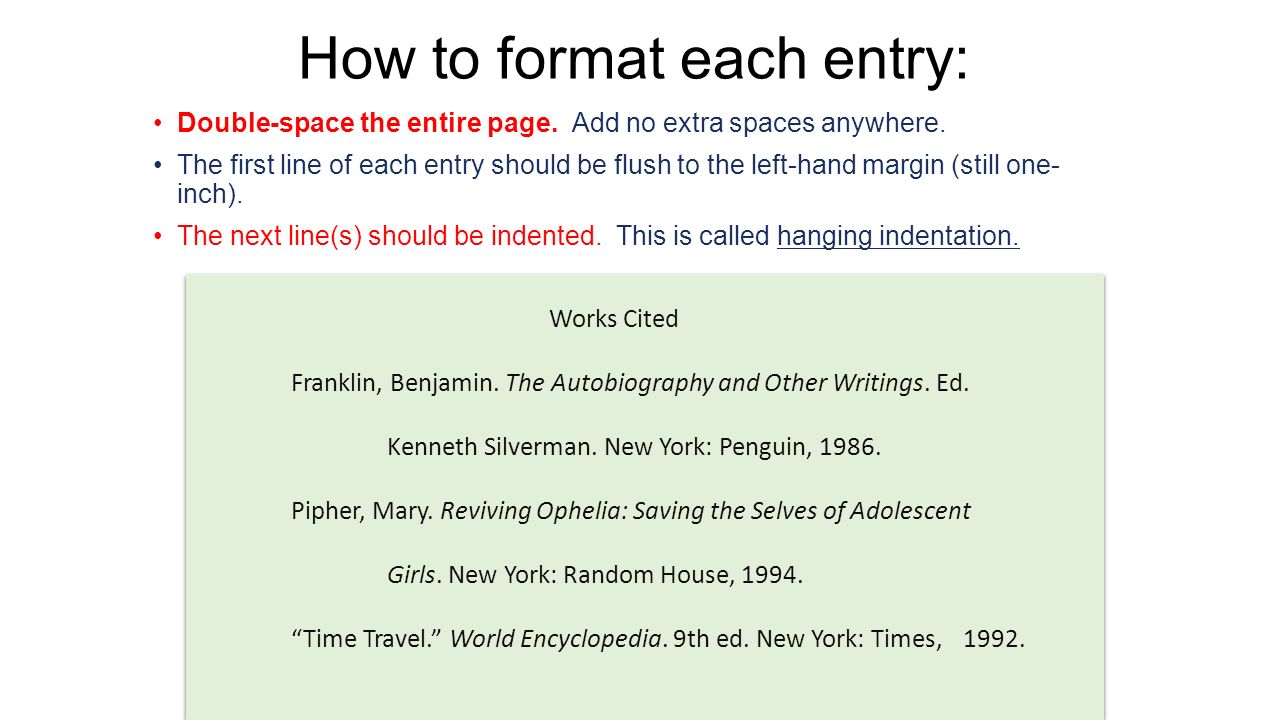Click the 'Franklin, Benjamin.' author name
This screenshot has width=1280, height=720.
(x=395, y=383)
